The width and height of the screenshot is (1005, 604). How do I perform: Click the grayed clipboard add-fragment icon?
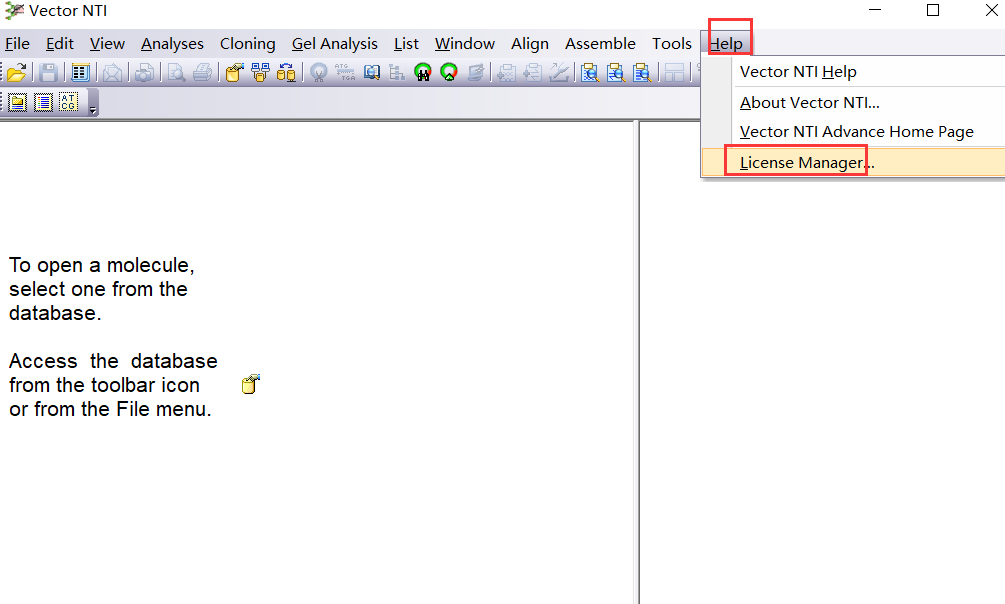click(x=506, y=72)
